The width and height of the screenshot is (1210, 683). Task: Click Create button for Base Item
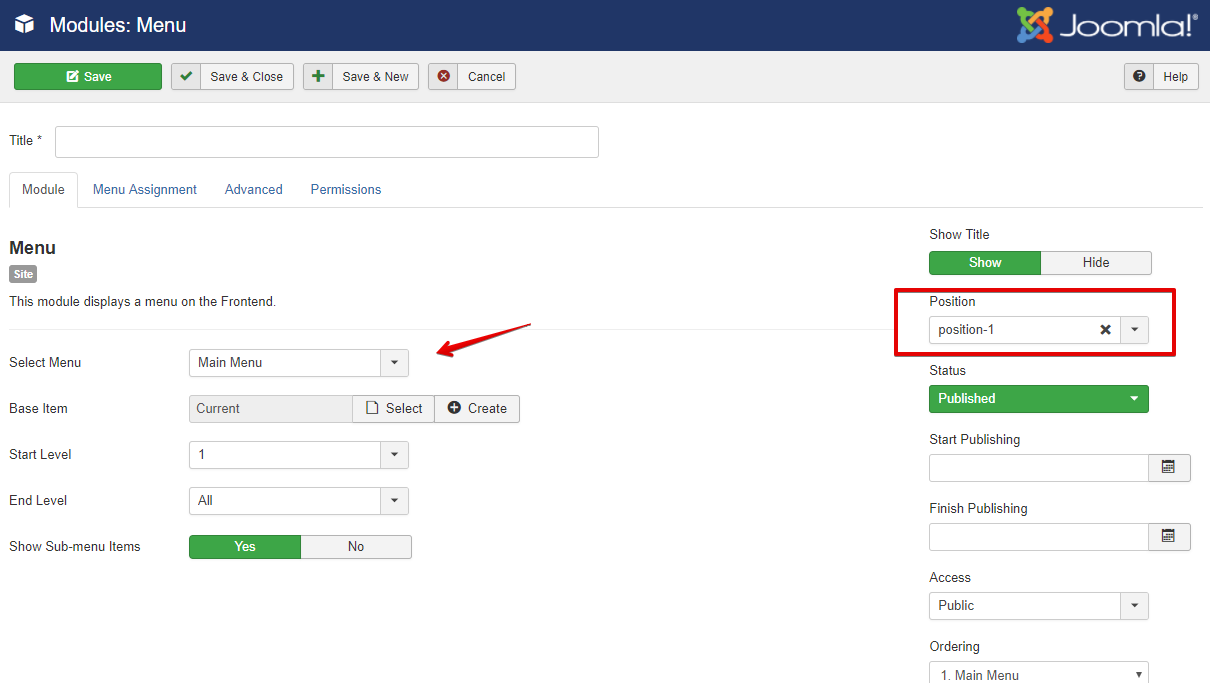coord(477,409)
